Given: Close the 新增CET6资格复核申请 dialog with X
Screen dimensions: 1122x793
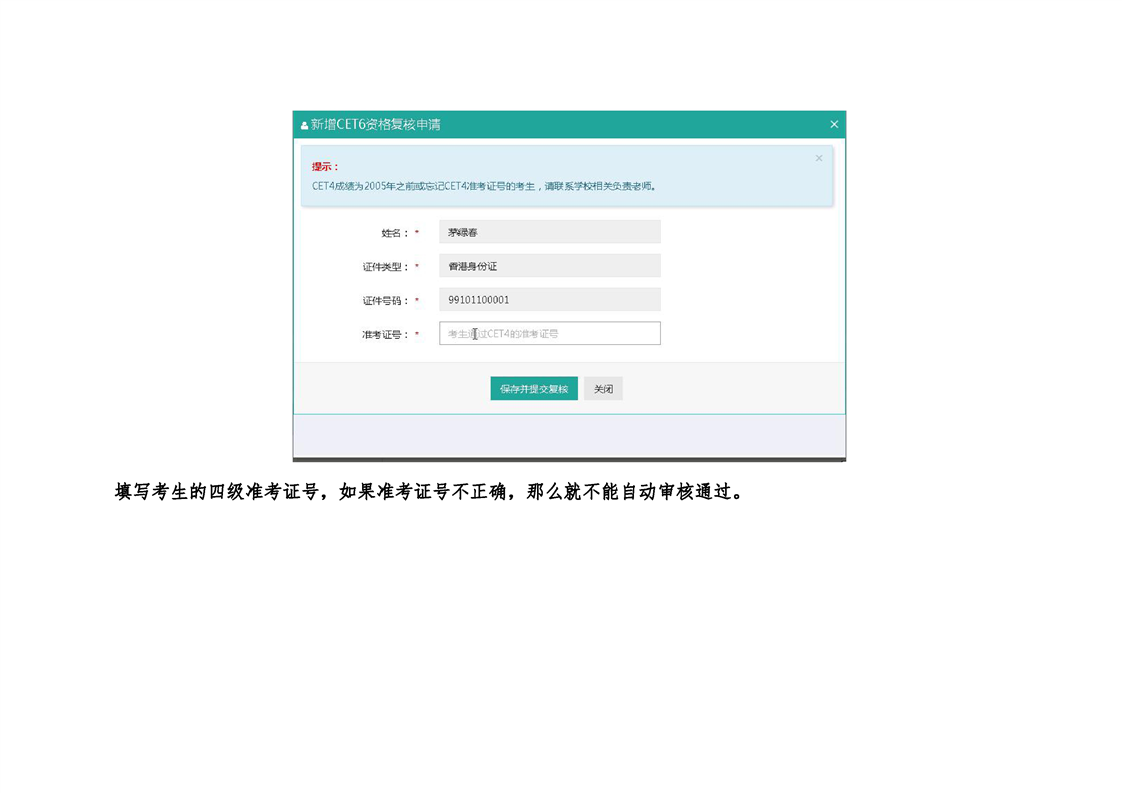Looking at the screenshot, I should coord(834,125).
